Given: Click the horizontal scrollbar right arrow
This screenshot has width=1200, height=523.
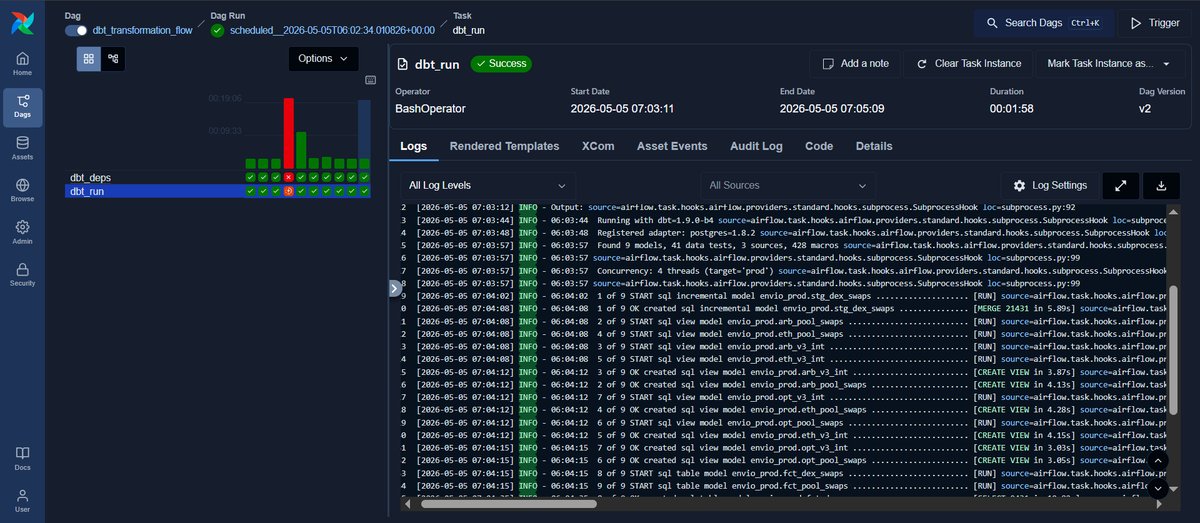Looking at the screenshot, I should point(1161,504).
